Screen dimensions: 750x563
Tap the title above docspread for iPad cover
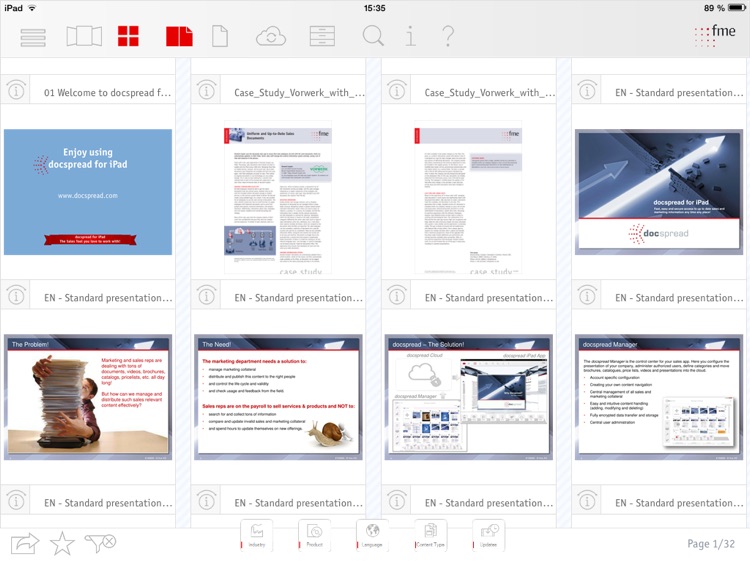[x=679, y=93]
